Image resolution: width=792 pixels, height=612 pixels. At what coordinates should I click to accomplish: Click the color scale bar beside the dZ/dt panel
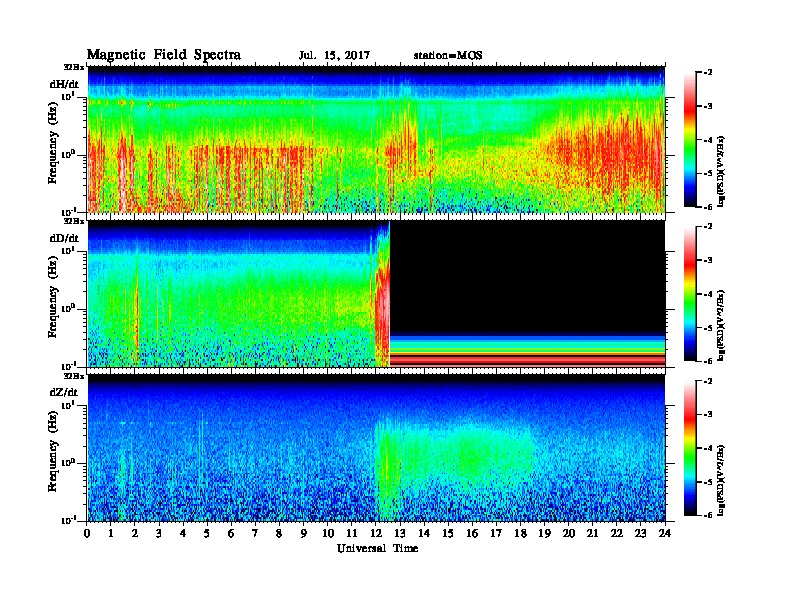click(x=690, y=448)
